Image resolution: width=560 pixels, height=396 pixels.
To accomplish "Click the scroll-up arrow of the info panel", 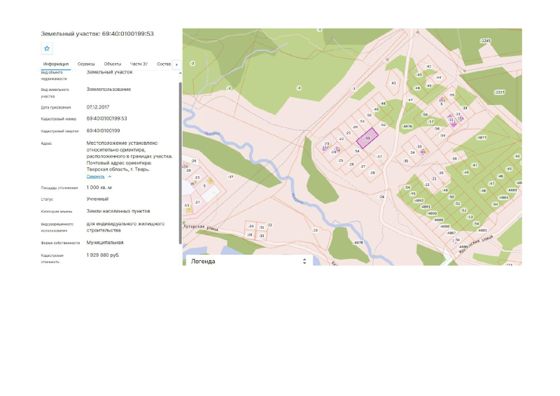I will pyautogui.click(x=180, y=73).
